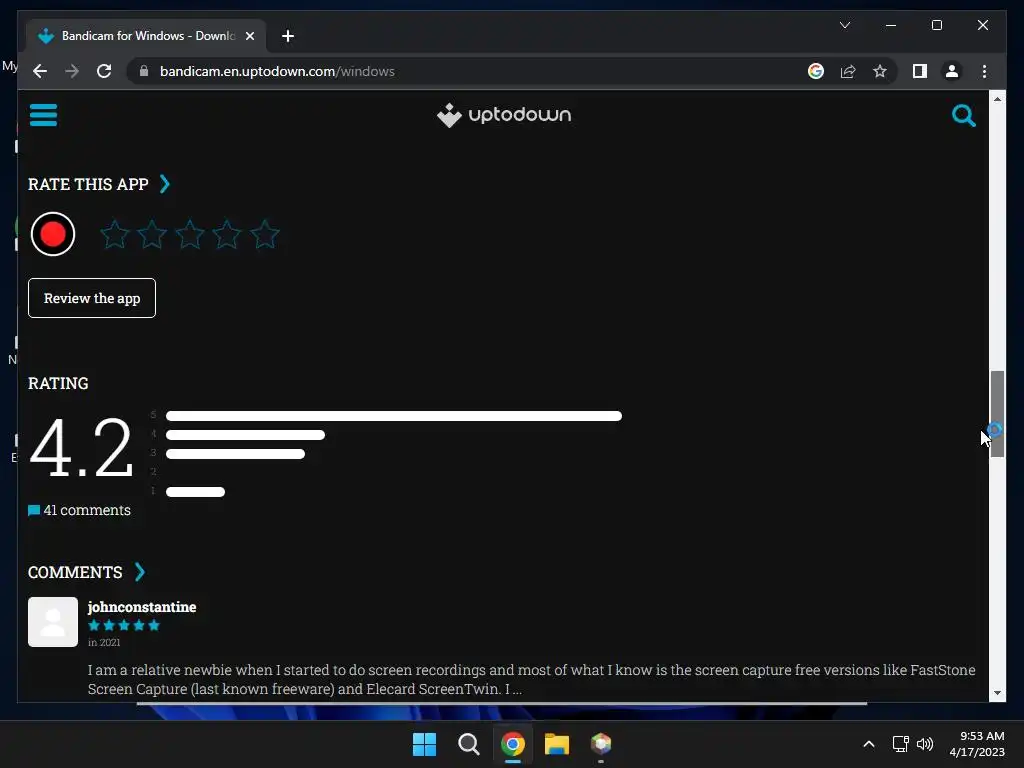Click johnconstantine's five-star rating
Image resolution: width=1024 pixels, height=768 pixels.
(124, 625)
